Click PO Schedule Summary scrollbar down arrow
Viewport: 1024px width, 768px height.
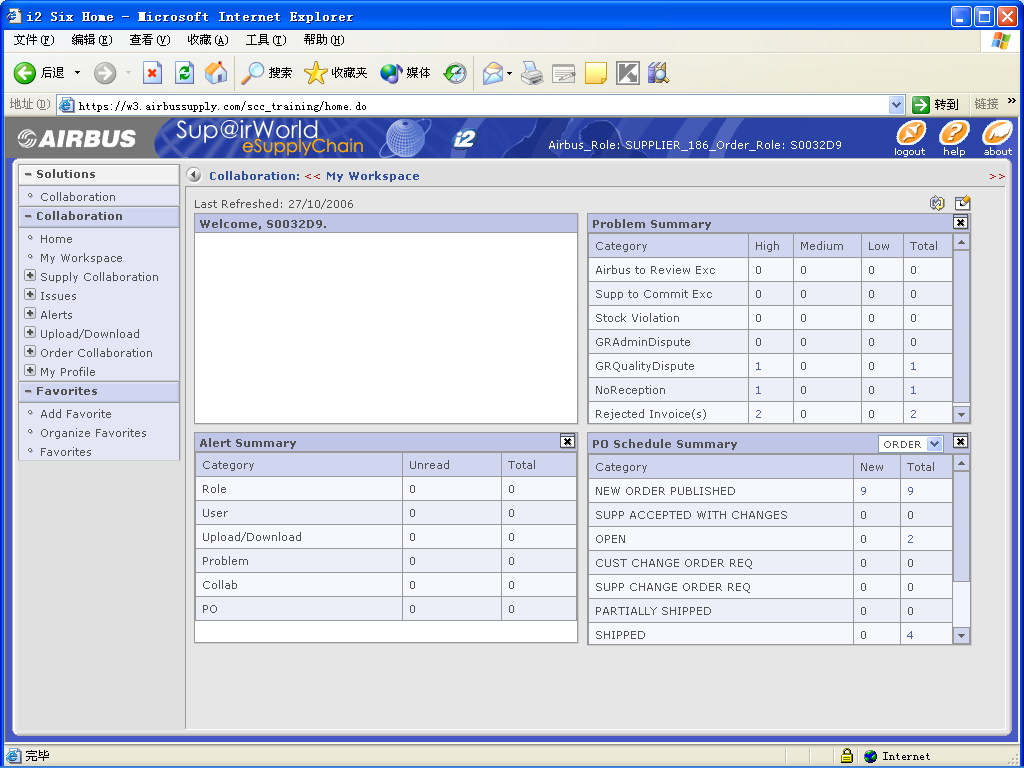961,635
